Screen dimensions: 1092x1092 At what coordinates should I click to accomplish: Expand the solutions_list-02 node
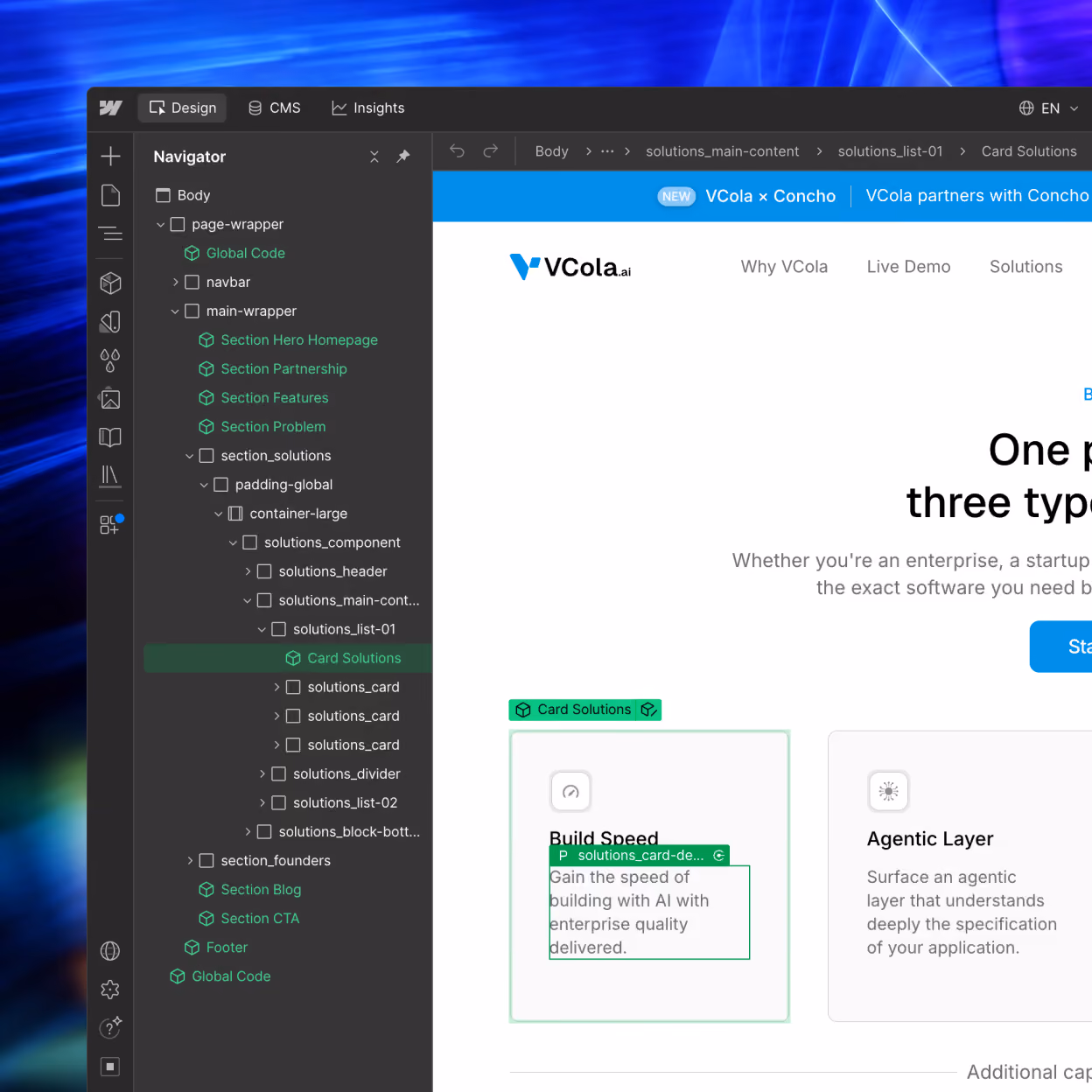coord(262,802)
